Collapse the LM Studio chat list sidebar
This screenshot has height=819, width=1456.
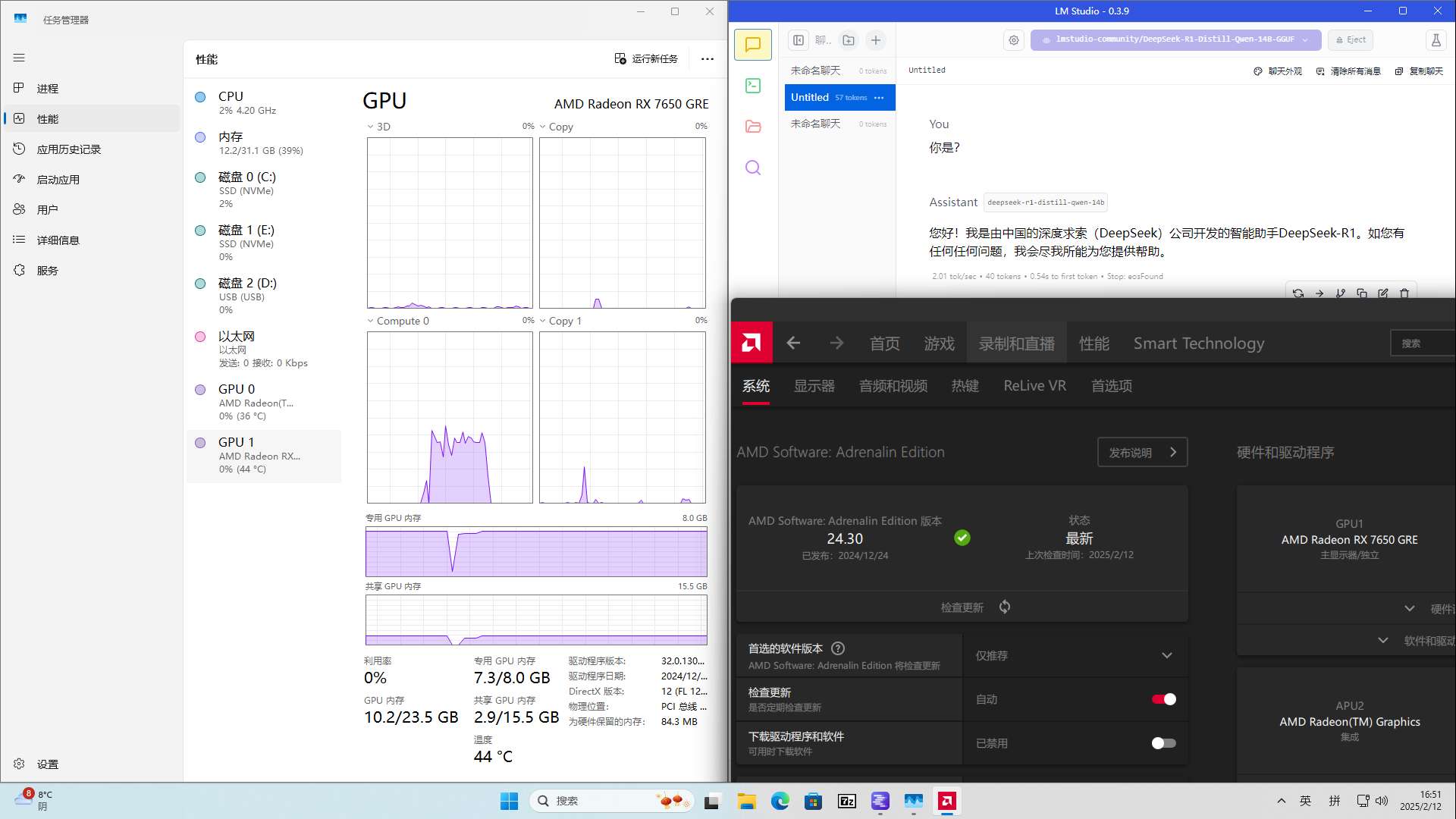coord(799,40)
